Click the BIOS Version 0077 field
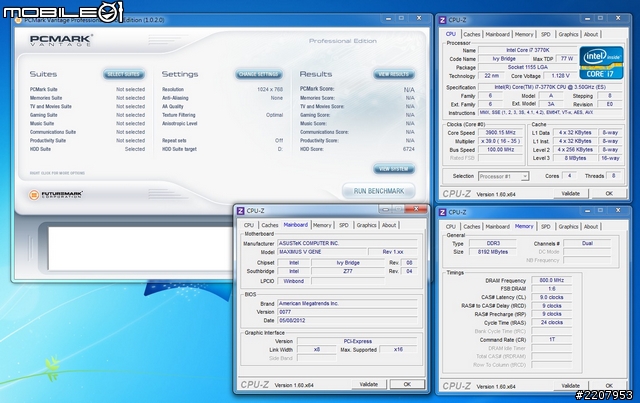Viewport: 640px width, 403px height. point(347,312)
